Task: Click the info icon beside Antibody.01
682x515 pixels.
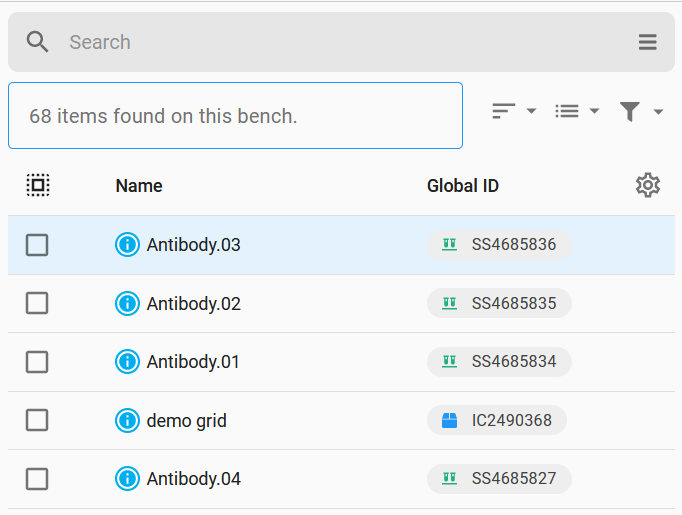Action: pos(127,362)
